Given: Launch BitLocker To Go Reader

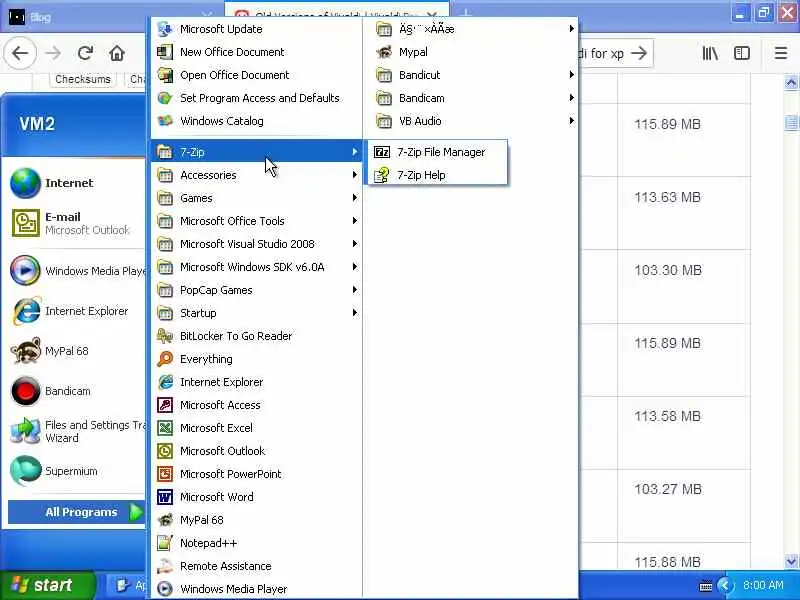Looking at the screenshot, I should [x=257, y=336].
